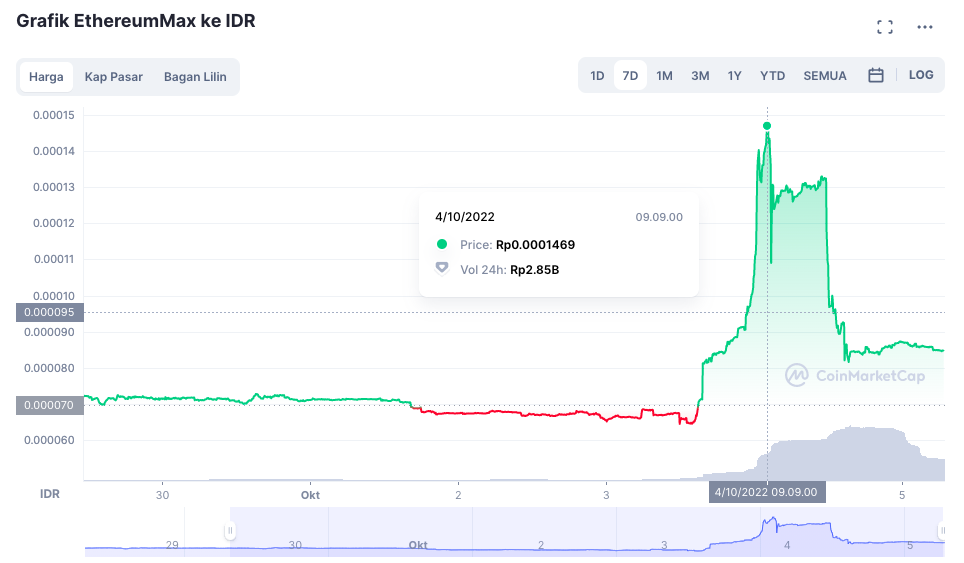Select 1D time range
This screenshot has height=563, width=964.
(x=597, y=76)
